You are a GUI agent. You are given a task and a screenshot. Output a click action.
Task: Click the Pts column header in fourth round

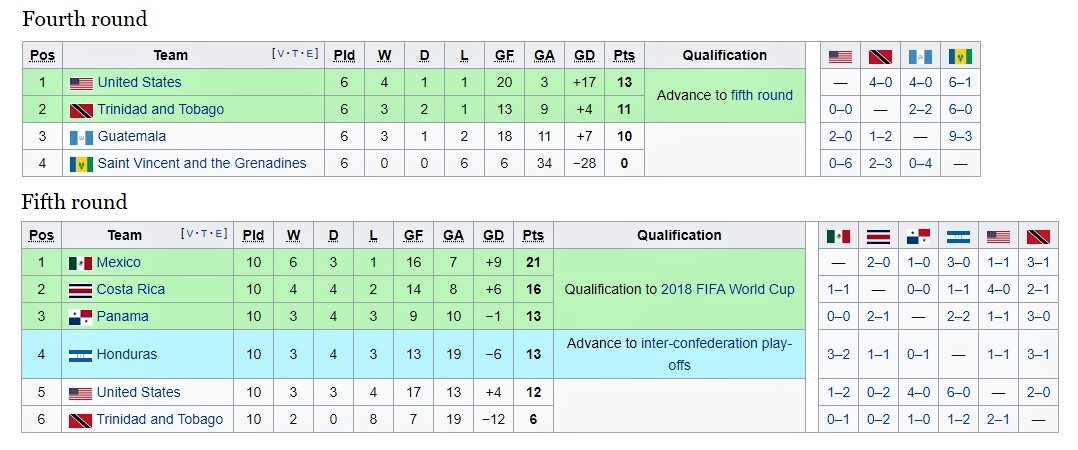click(x=624, y=56)
